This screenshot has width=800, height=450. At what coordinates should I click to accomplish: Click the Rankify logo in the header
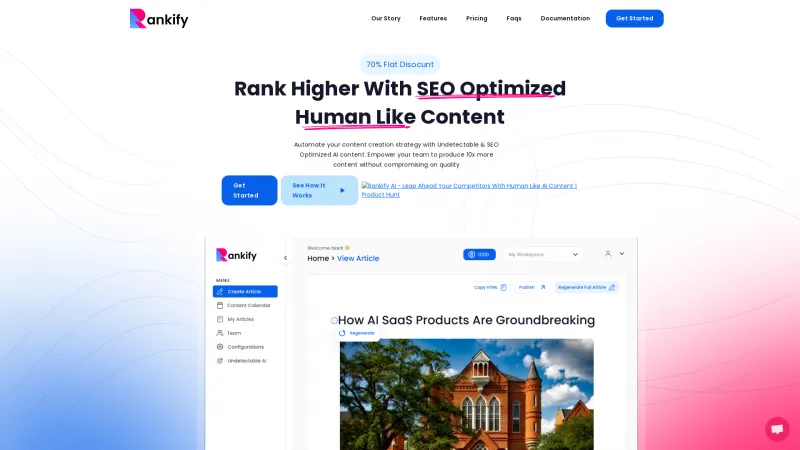pos(159,19)
